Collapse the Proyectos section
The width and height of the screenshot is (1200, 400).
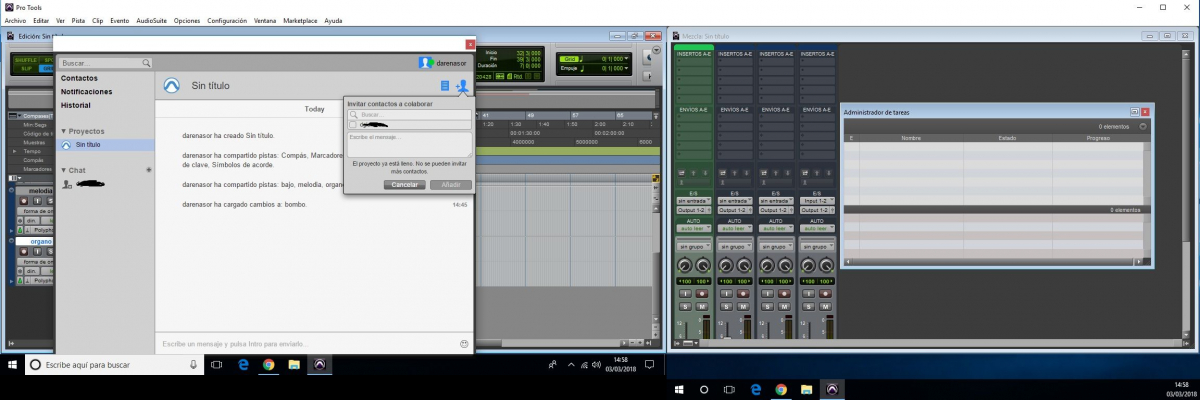click(x=64, y=131)
